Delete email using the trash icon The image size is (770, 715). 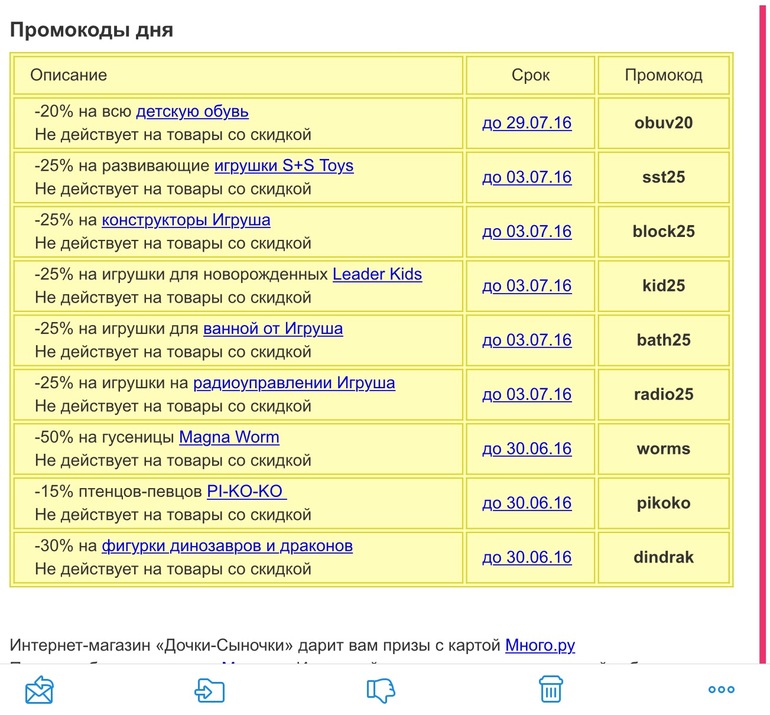pyautogui.click(x=550, y=690)
